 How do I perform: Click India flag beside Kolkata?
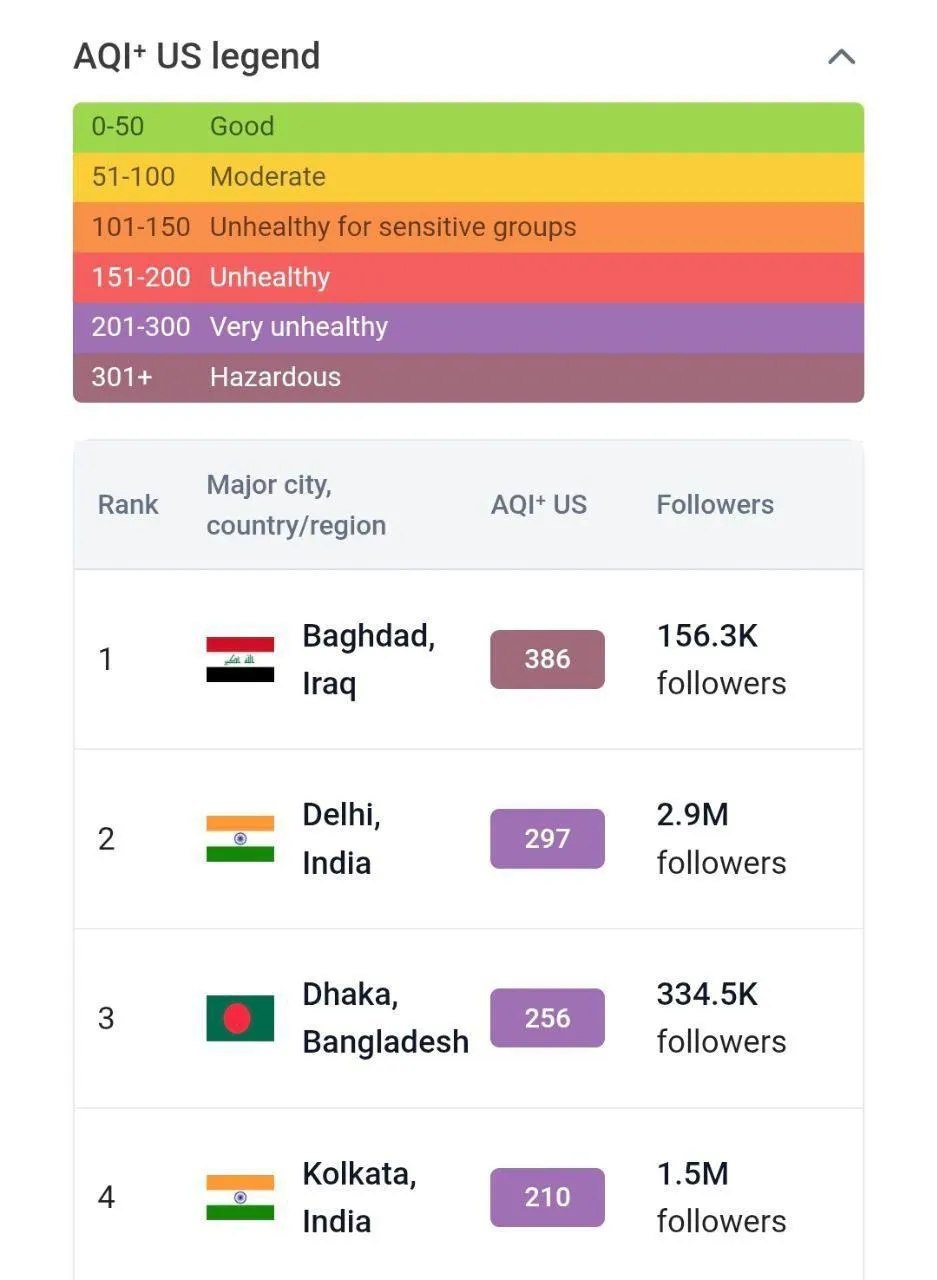[240, 1197]
